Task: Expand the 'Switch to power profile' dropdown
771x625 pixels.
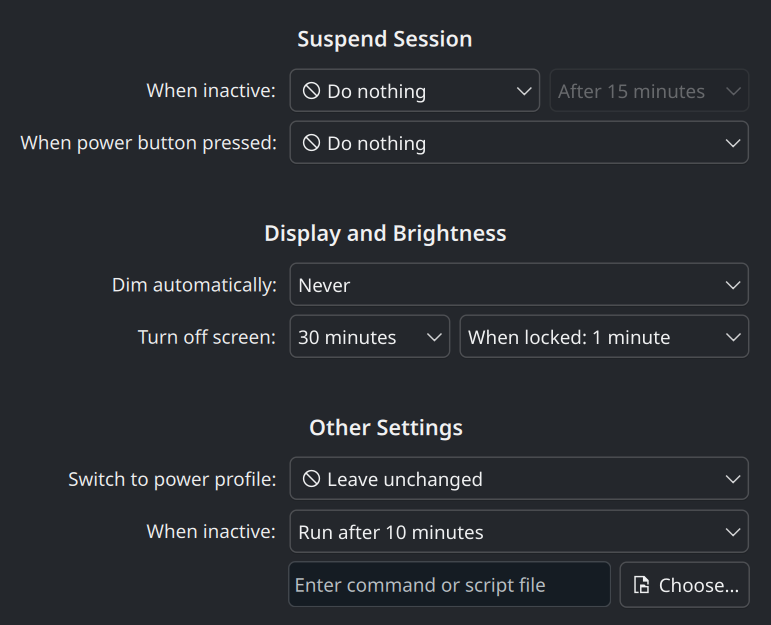Action: tap(518, 479)
